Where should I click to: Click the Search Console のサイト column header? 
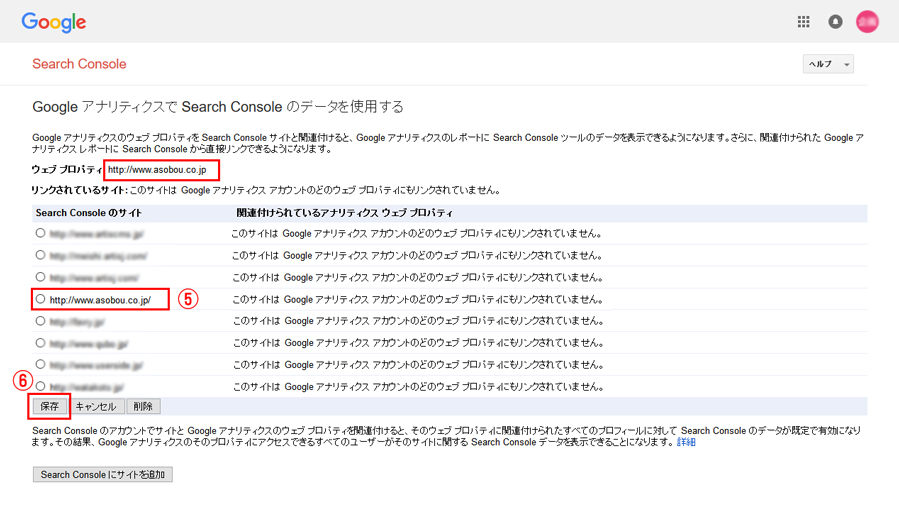tap(88, 213)
